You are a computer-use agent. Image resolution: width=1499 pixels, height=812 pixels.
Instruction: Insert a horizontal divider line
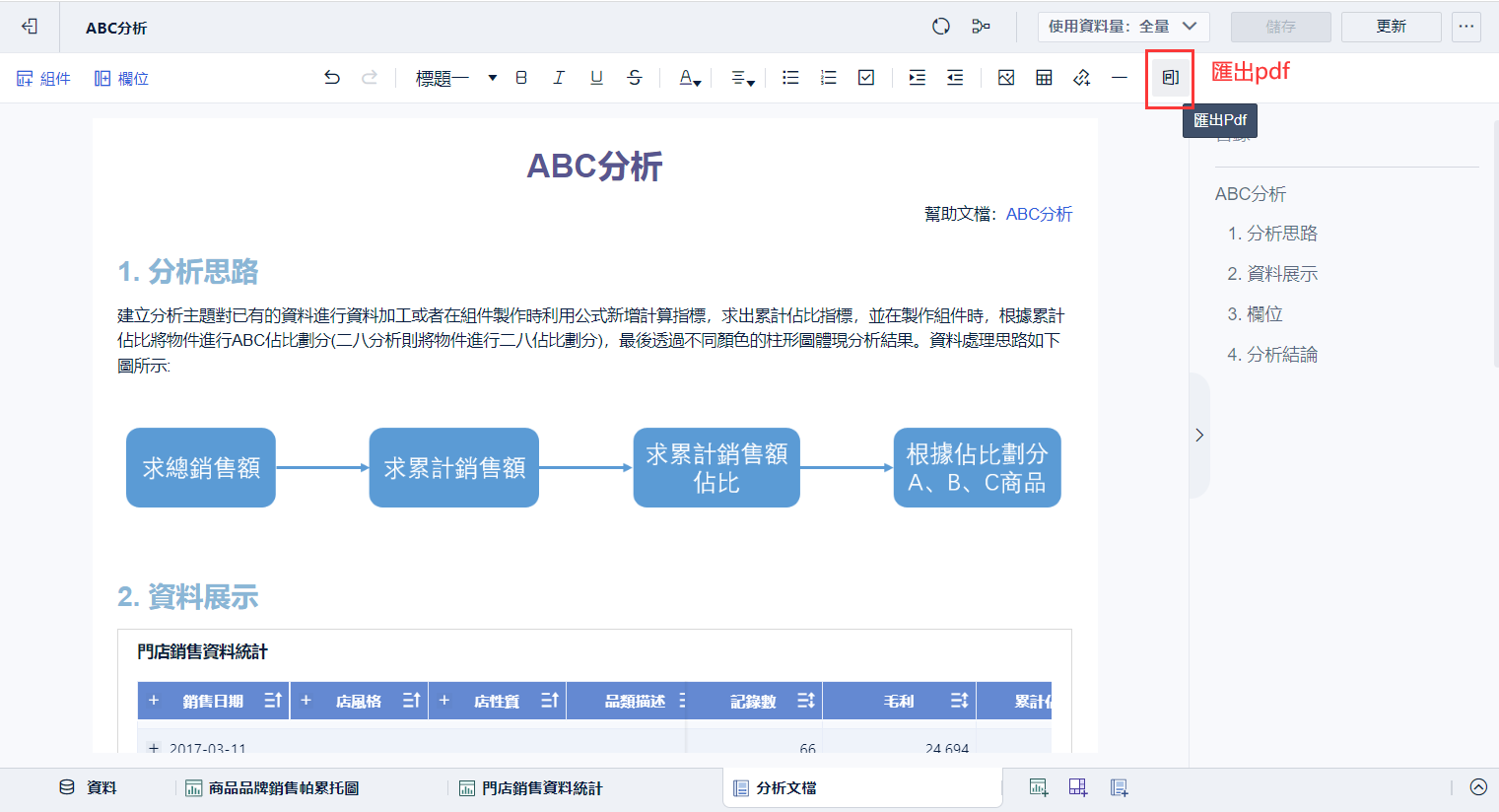[1120, 78]
